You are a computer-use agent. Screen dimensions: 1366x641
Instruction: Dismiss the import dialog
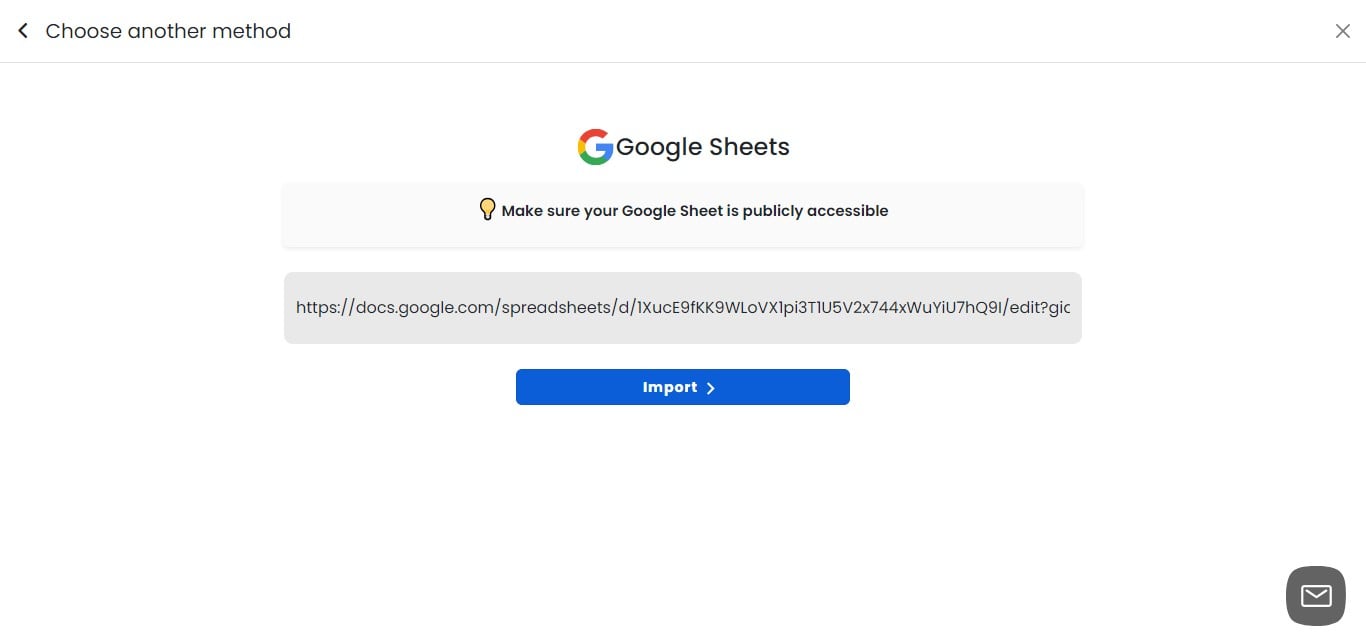pyautogui.click(x=1343, y=30)
